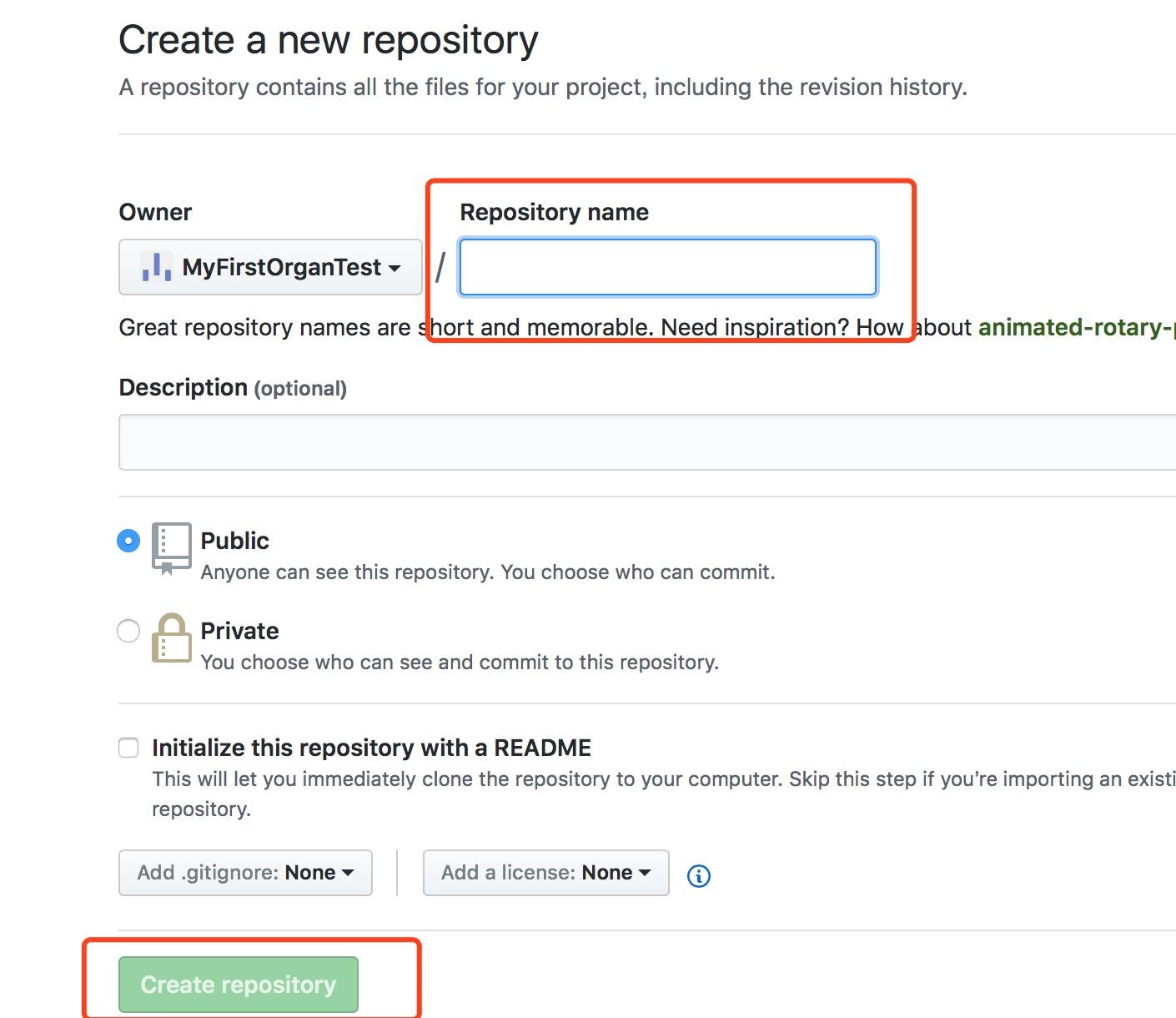
Task: Enable Initialize this repository with a README
Action: coord(128,748)
